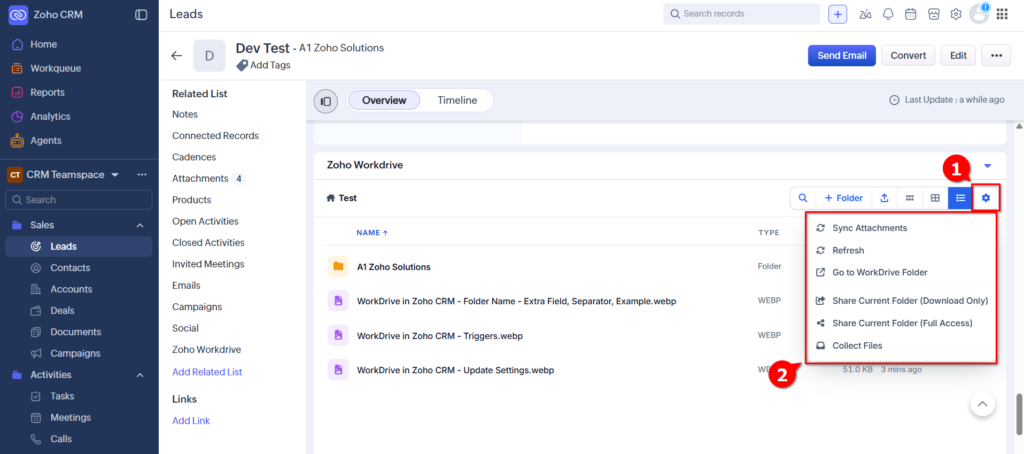Expand the CRM Teamspace dropdown
The width and height of the screenshot is (1024, 454).
pos(116,175)
